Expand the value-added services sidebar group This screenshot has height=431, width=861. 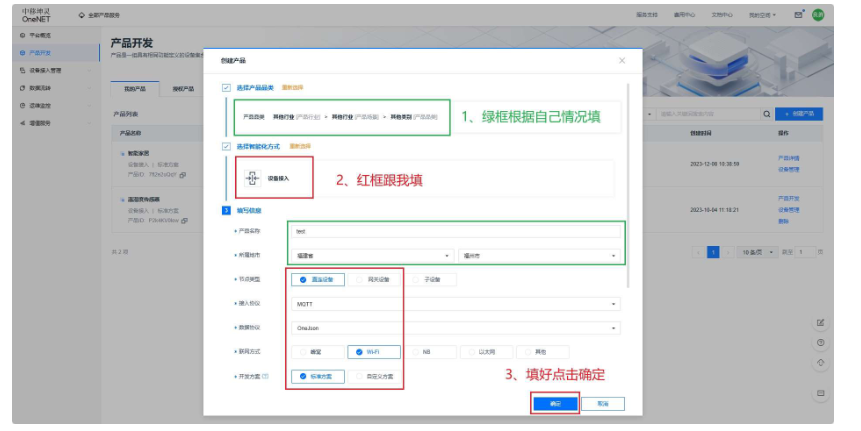tap(90, 123)
